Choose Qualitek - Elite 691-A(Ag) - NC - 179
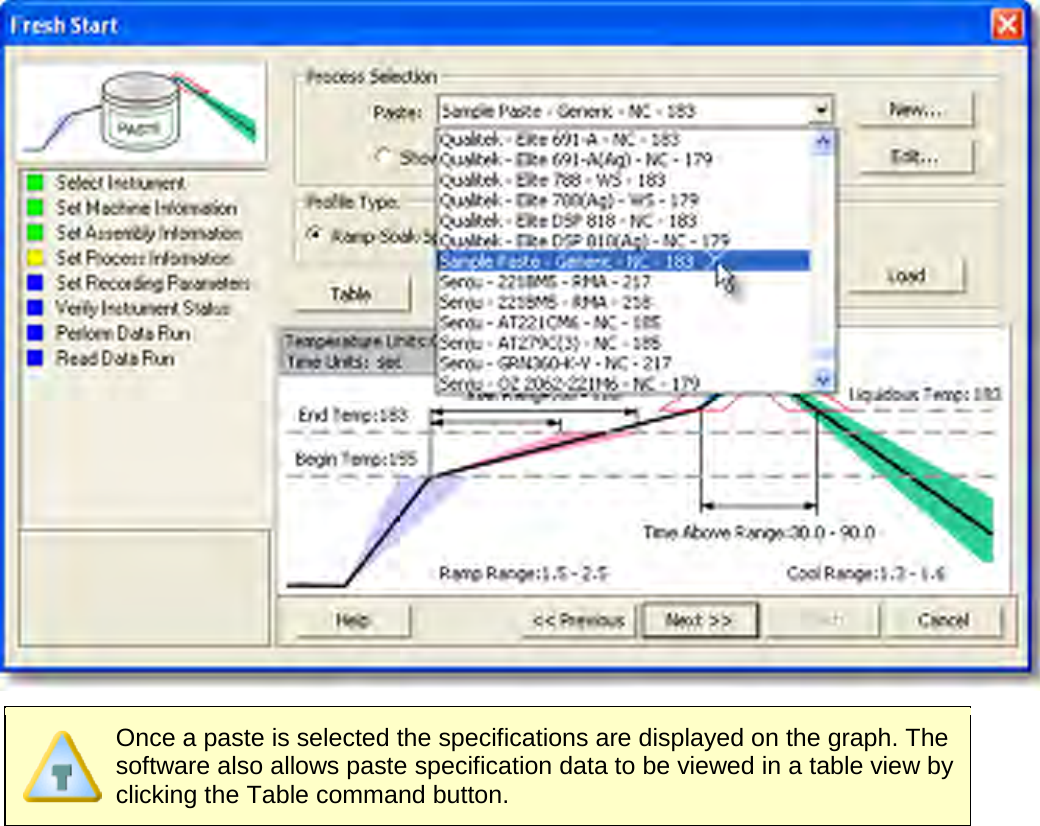1040x826 pixels. 623,160
